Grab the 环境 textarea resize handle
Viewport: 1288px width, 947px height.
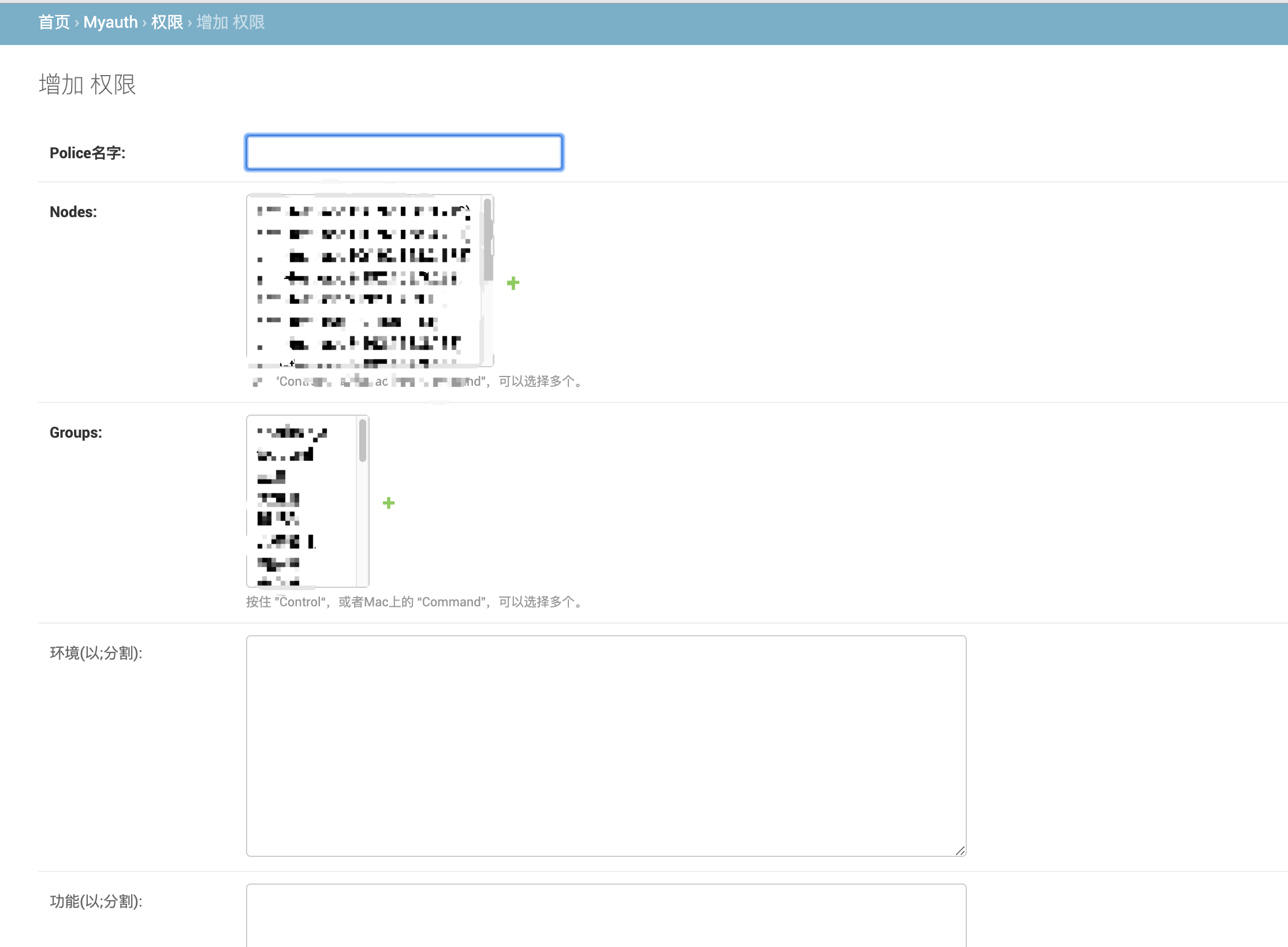pyautogui.click(x=959, y=850)
